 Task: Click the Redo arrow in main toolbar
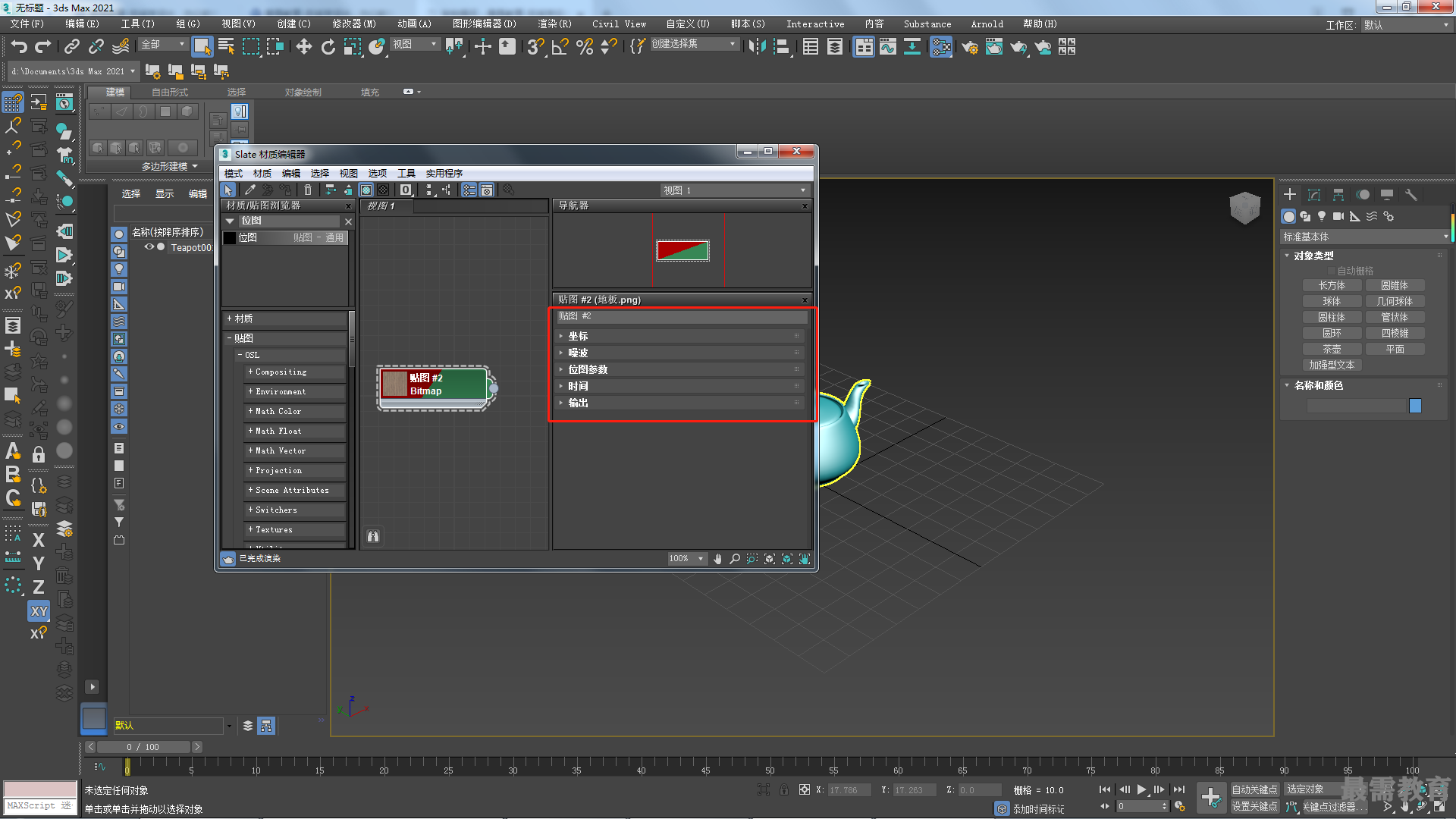pos(43,47)
